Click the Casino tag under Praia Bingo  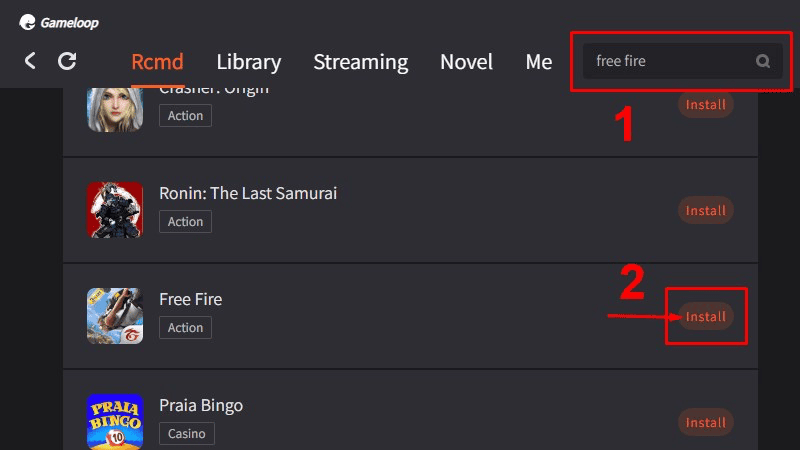pos(187,434)
